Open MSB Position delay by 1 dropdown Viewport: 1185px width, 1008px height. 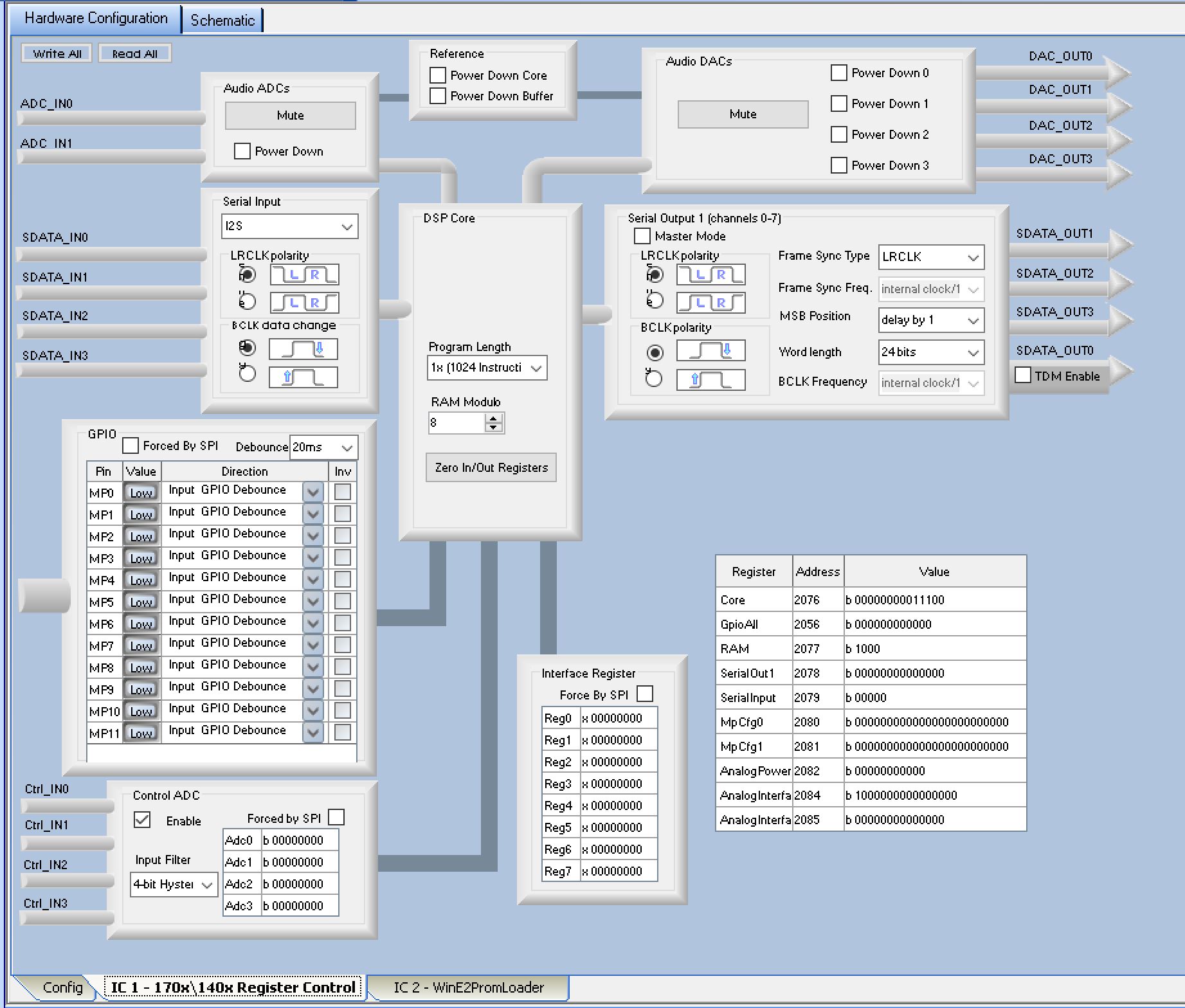point(931,320)
